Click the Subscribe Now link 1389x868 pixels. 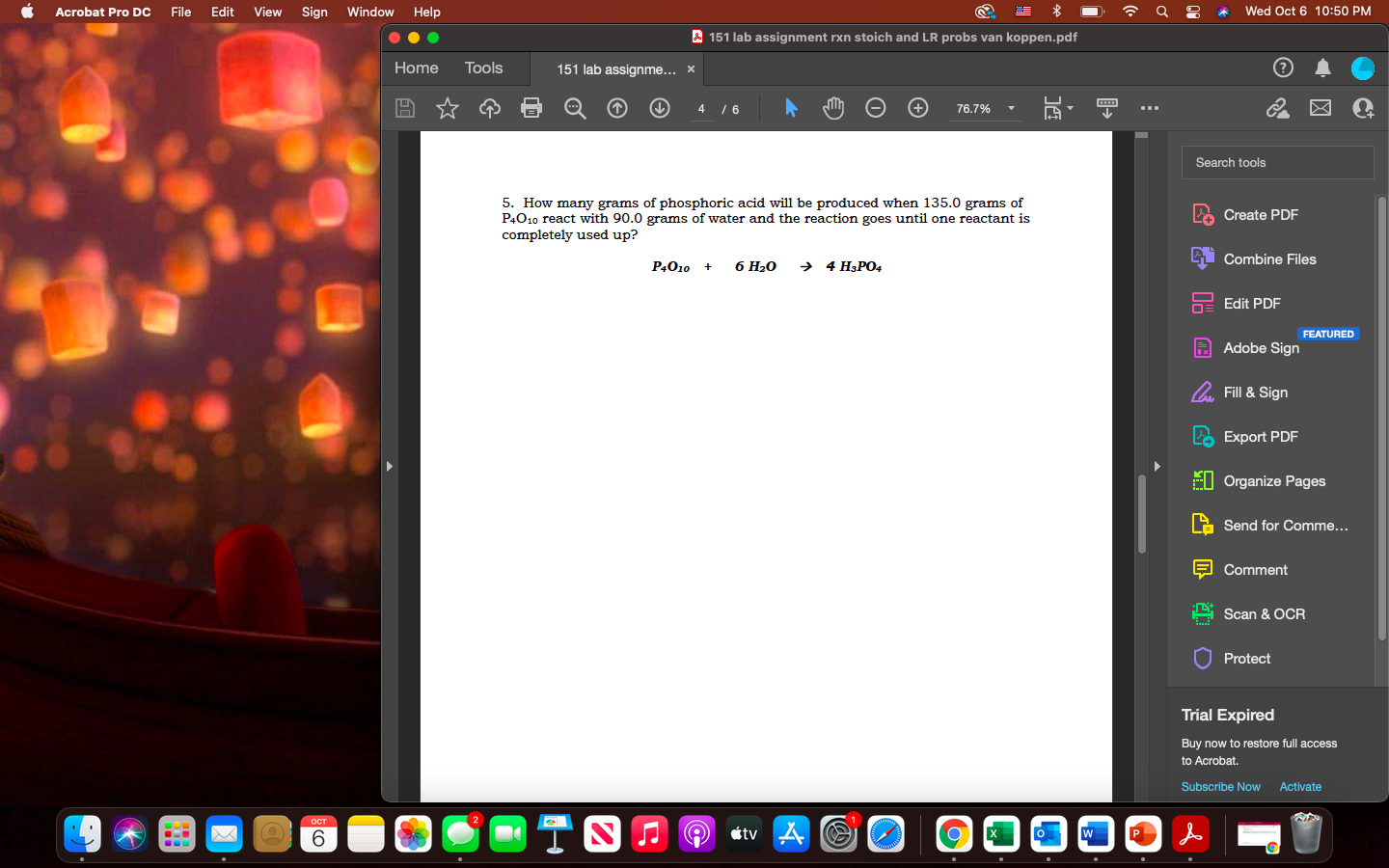(x=1220, y=786)
